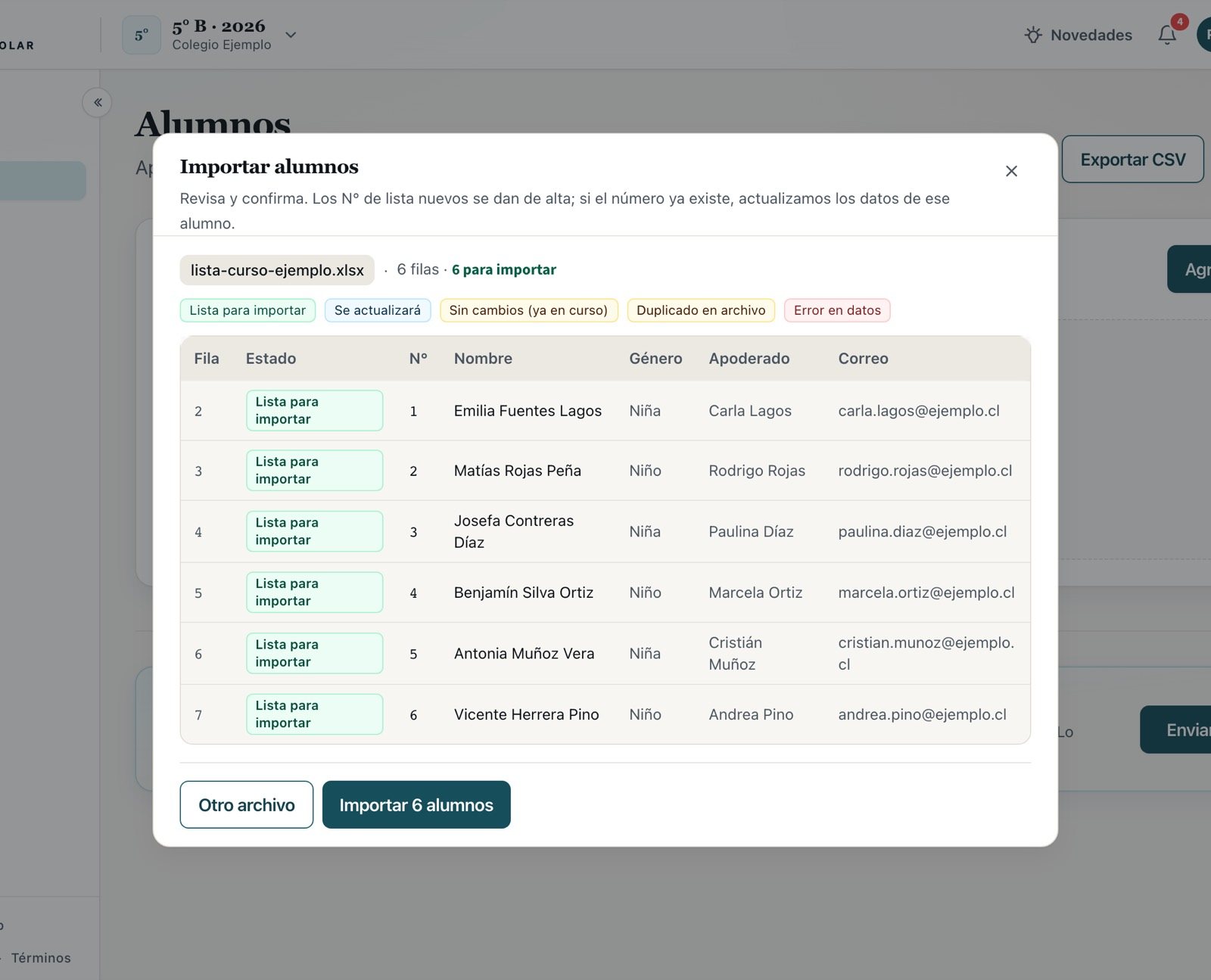
Task: Click email cristian.munoz@ejemplo.cl
Action: coord(926,653)
